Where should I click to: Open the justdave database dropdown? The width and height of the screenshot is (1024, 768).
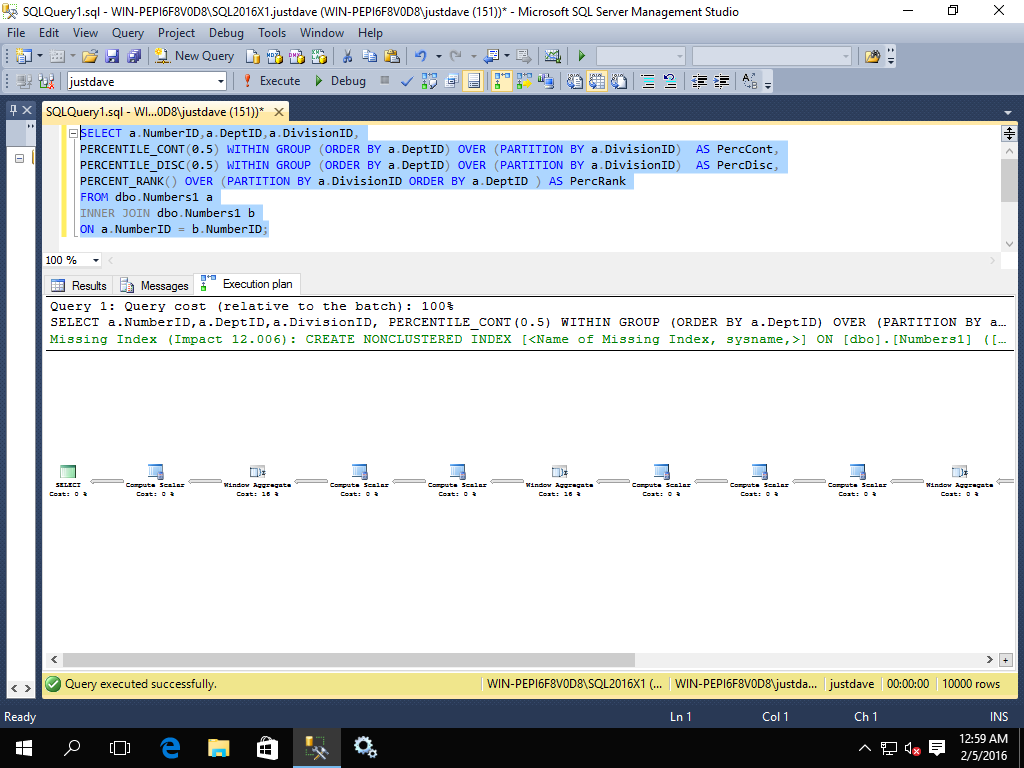point(218,81)
